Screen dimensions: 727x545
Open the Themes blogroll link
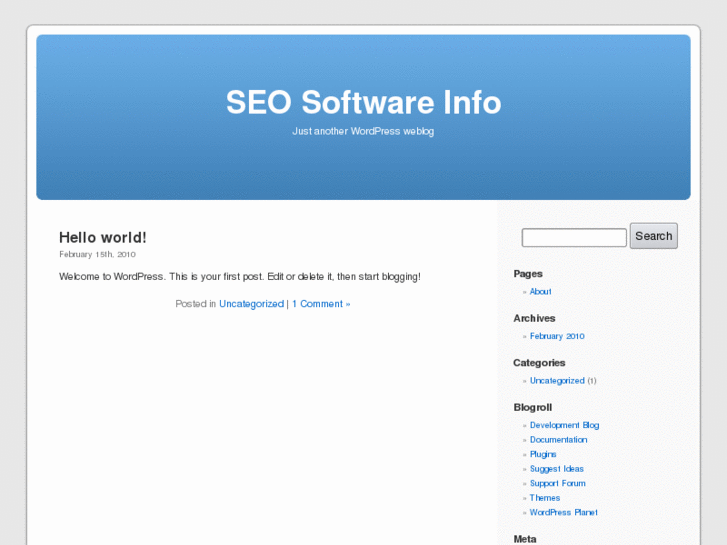click(545, 498)
